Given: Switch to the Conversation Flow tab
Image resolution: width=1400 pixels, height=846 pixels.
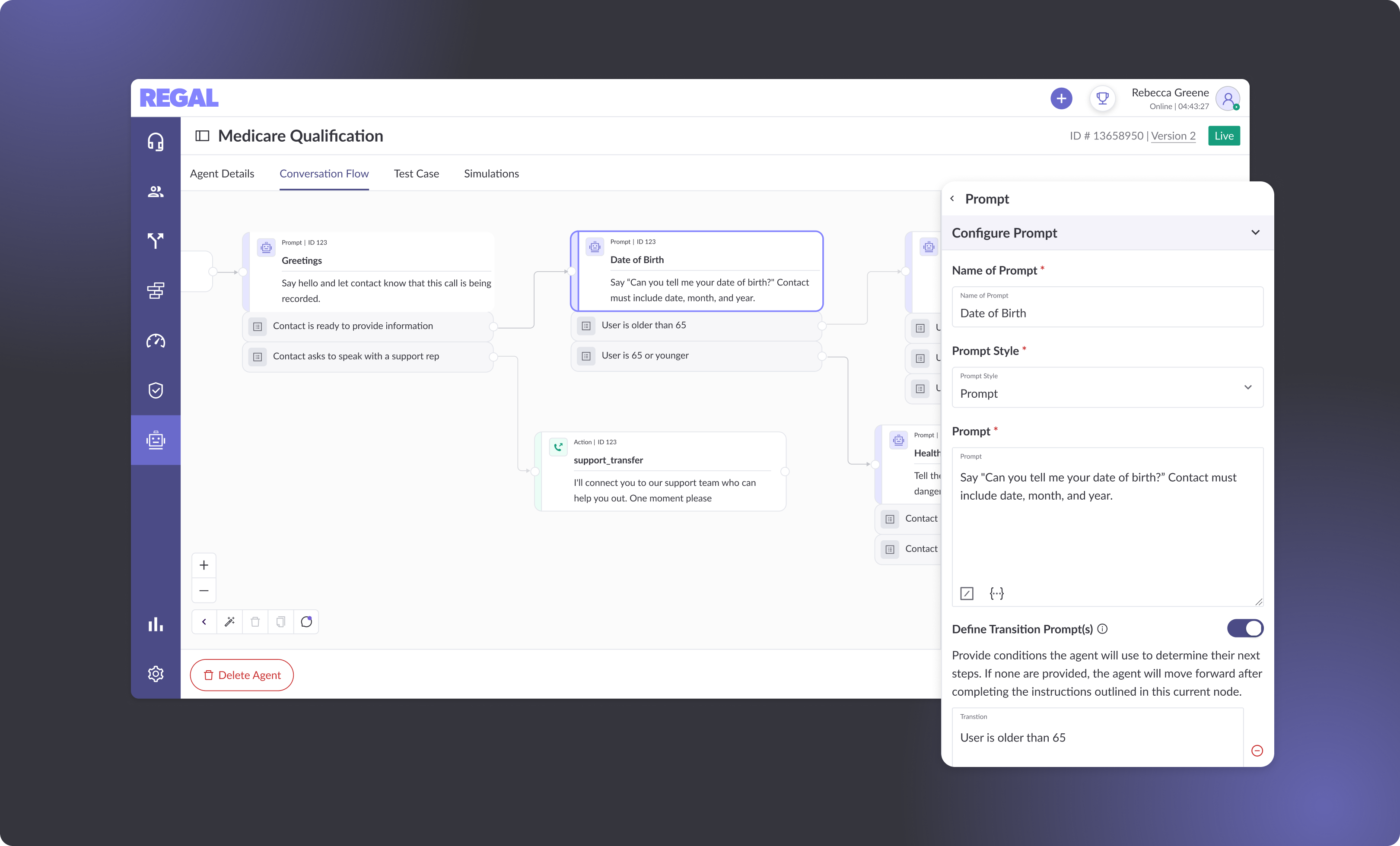Looking at the screenshot, I should (324, 174).
